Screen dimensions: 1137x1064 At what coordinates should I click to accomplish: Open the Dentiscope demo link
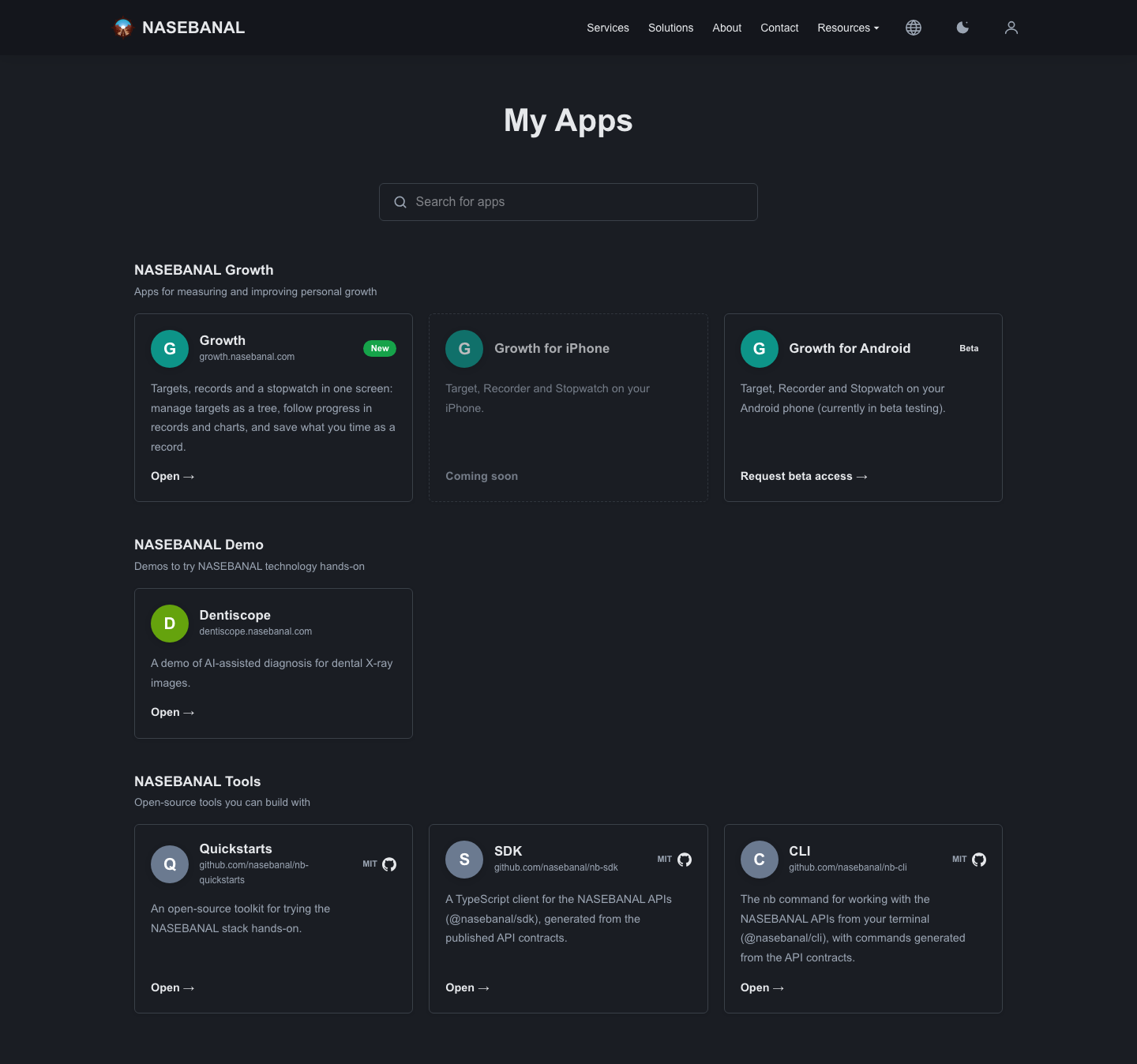point(173,712)
